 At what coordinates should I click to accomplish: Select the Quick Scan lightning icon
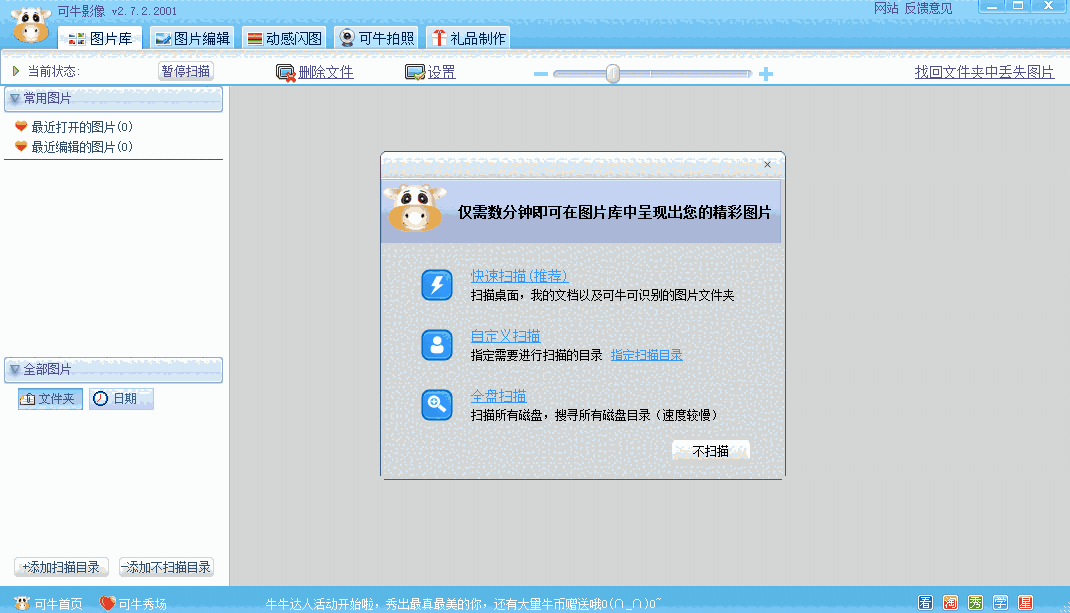[436, 285]
